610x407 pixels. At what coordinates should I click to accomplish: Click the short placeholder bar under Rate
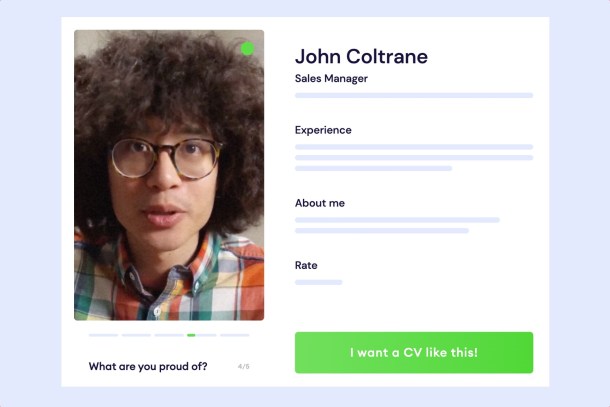319,282
